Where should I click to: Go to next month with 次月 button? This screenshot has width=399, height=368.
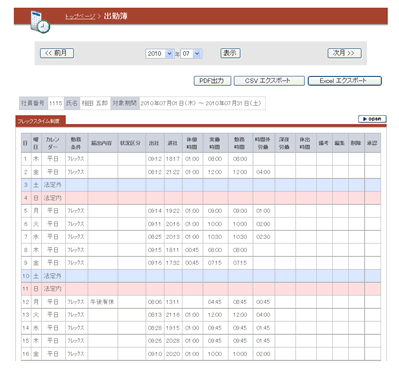pos(344,53)
